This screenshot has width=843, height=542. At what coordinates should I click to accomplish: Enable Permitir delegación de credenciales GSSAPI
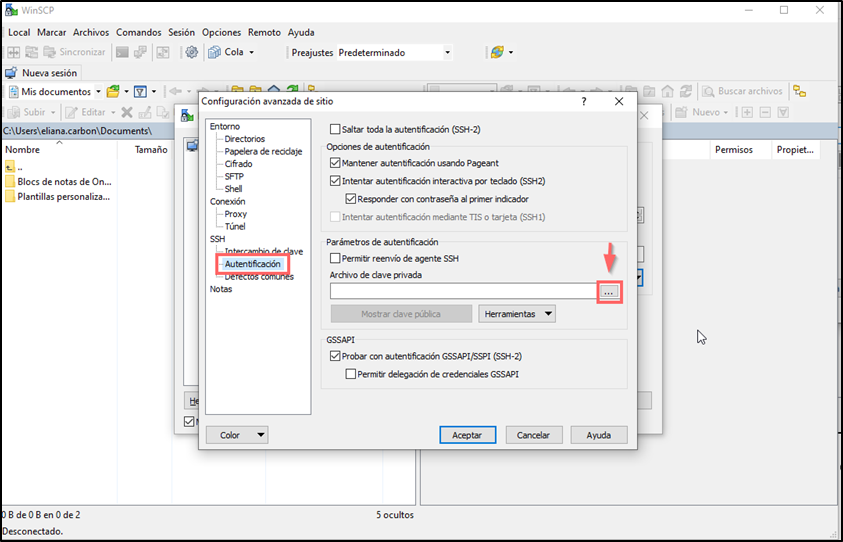351,374
